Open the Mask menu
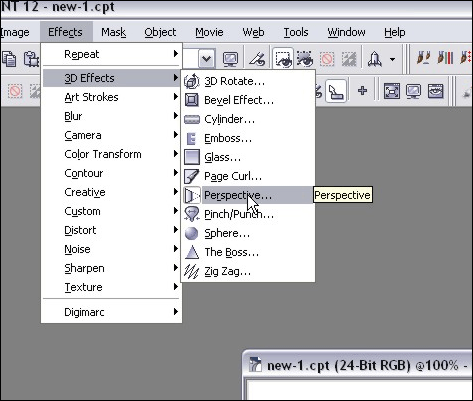Image resolution: width=473 pixels, height=401 pixels. (114, 32)
